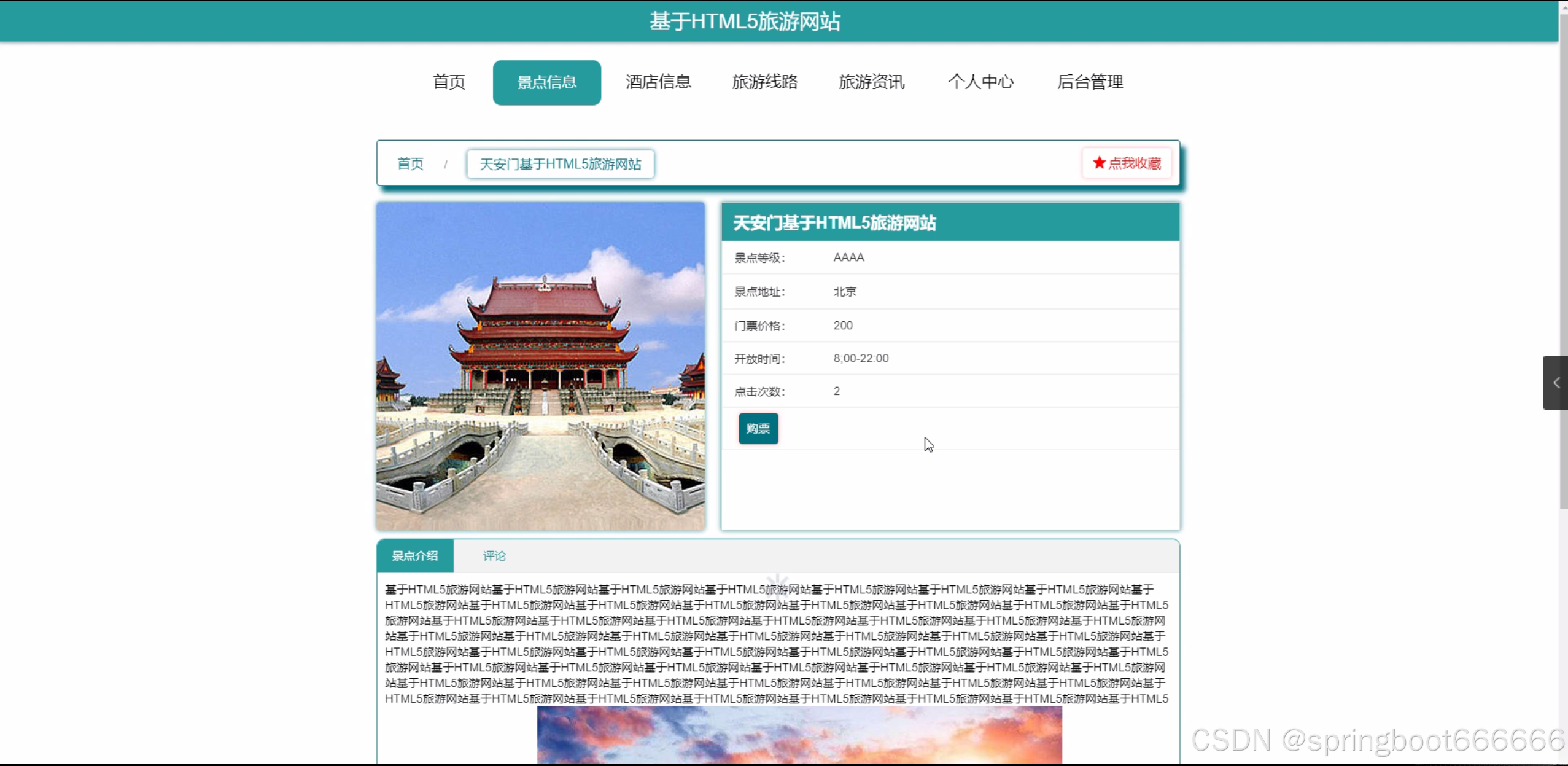Image resolution: width=1568 pixels, height=766 pixels.
Task: Switch to the 评论 tab
Action: click(x=494, y=556)
